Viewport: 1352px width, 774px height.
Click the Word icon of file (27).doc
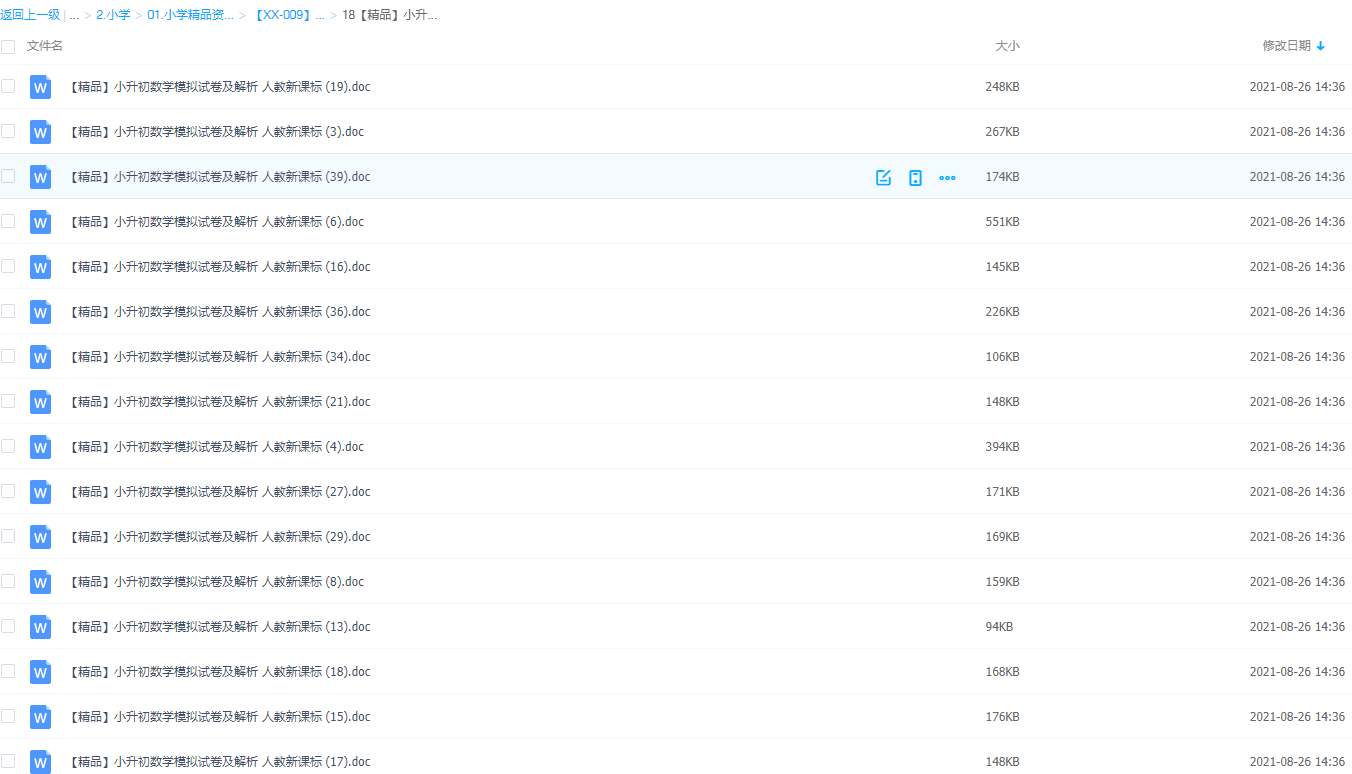click(40, 492)
